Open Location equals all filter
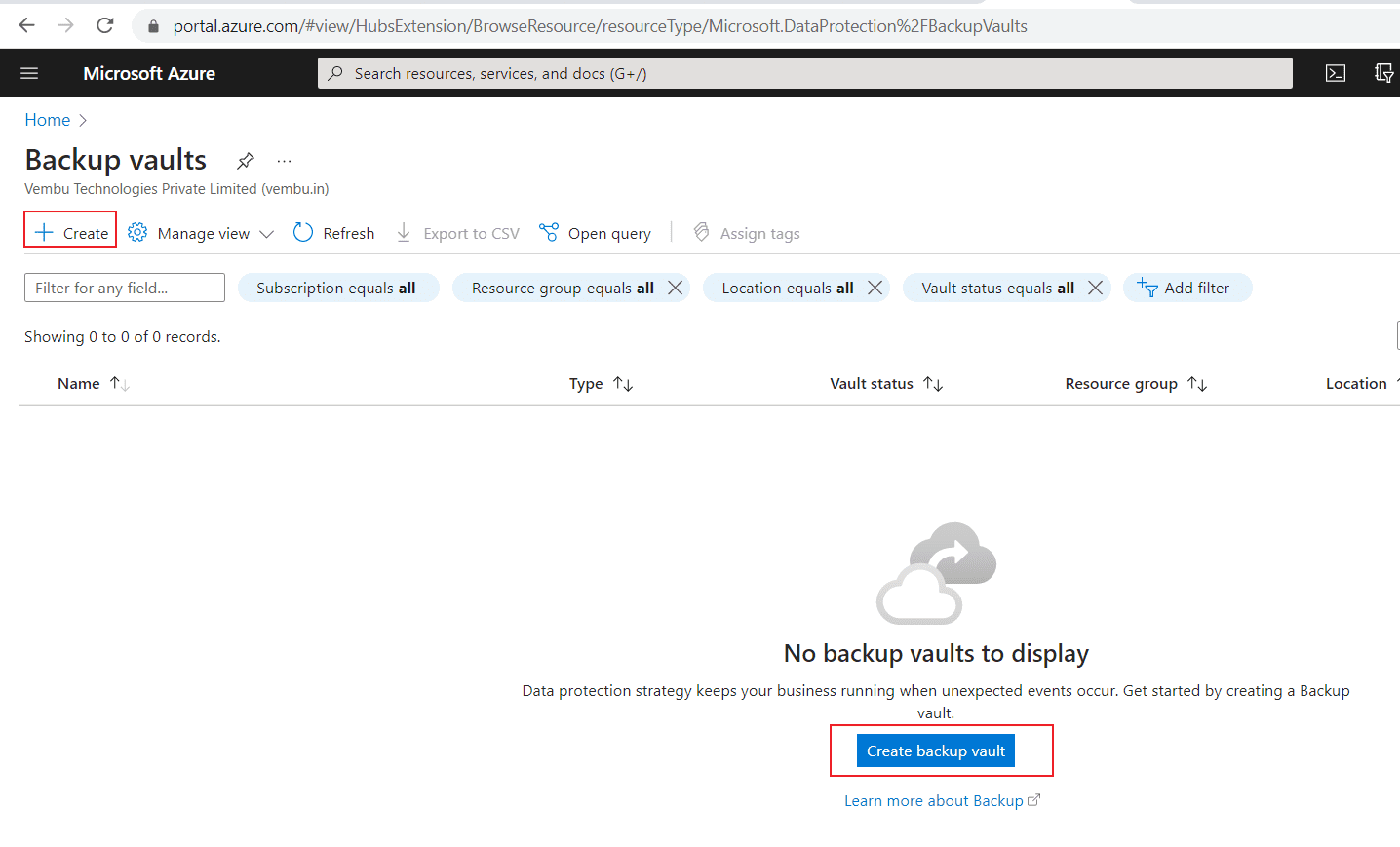Screen dimensions: 1400x847 pos(788,288)
